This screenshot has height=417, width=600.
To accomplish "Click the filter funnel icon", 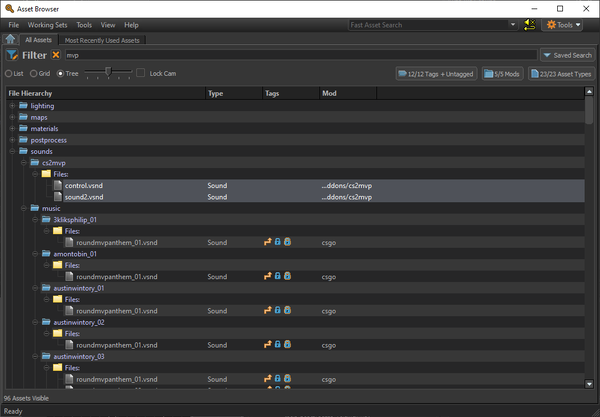I will tap(12, 55).
